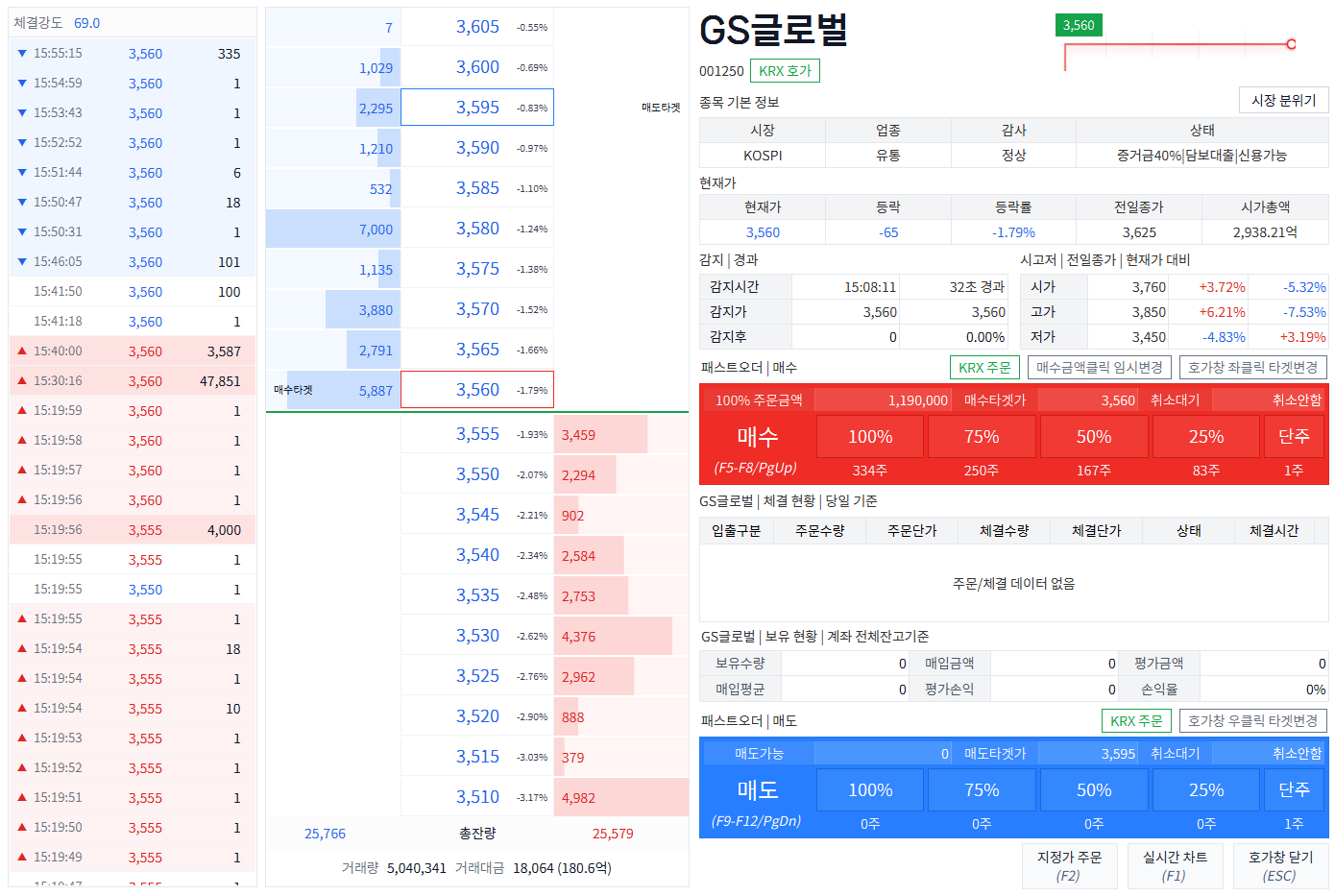Screen dimensions: 1335x896
Task: Toggle 취소안함 in the sell panel
Action: (1269, 753)
